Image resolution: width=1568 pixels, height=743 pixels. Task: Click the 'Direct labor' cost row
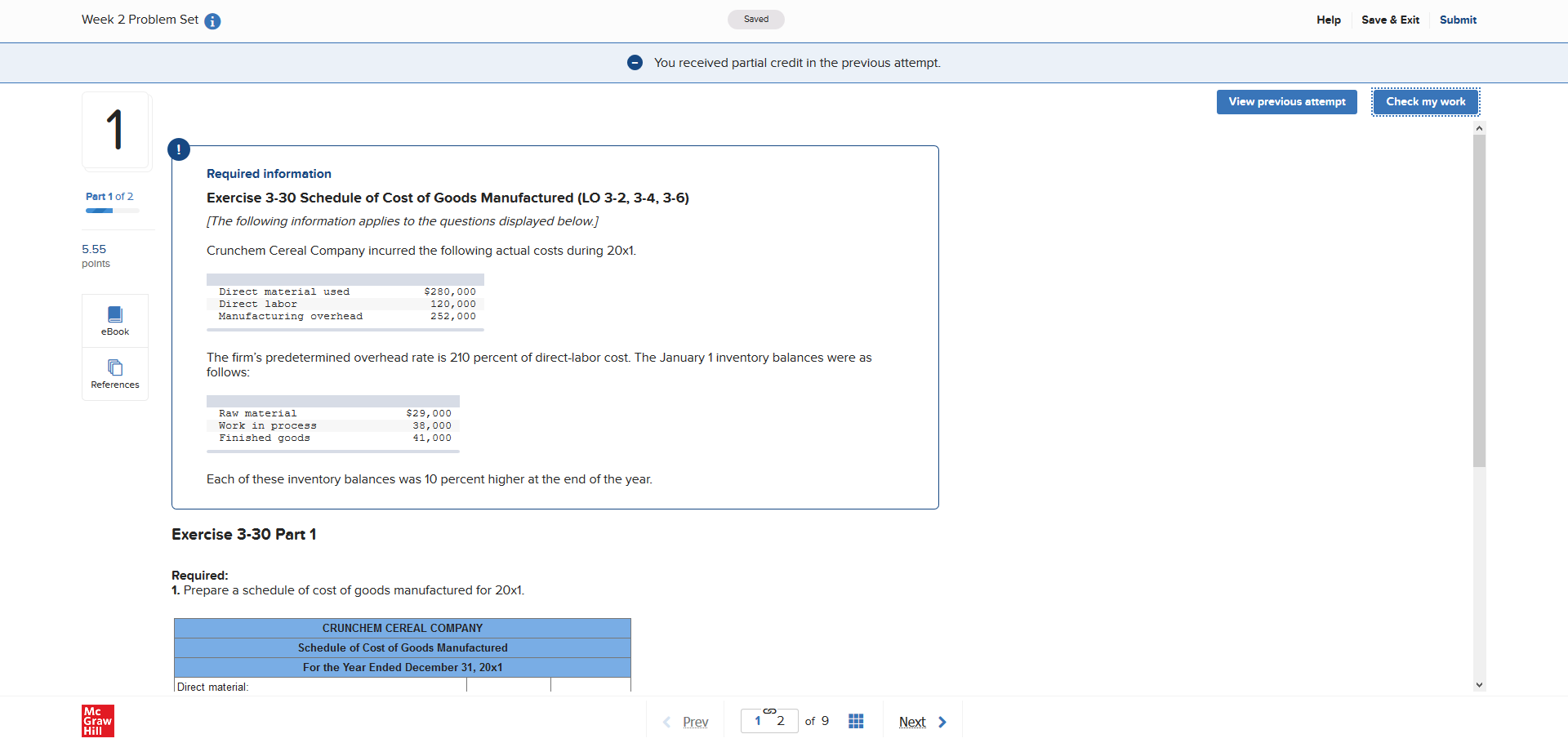coord(345,305)
